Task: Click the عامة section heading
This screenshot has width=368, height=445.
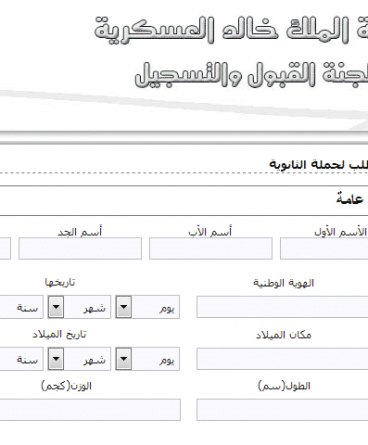Action: click(350, 199)
